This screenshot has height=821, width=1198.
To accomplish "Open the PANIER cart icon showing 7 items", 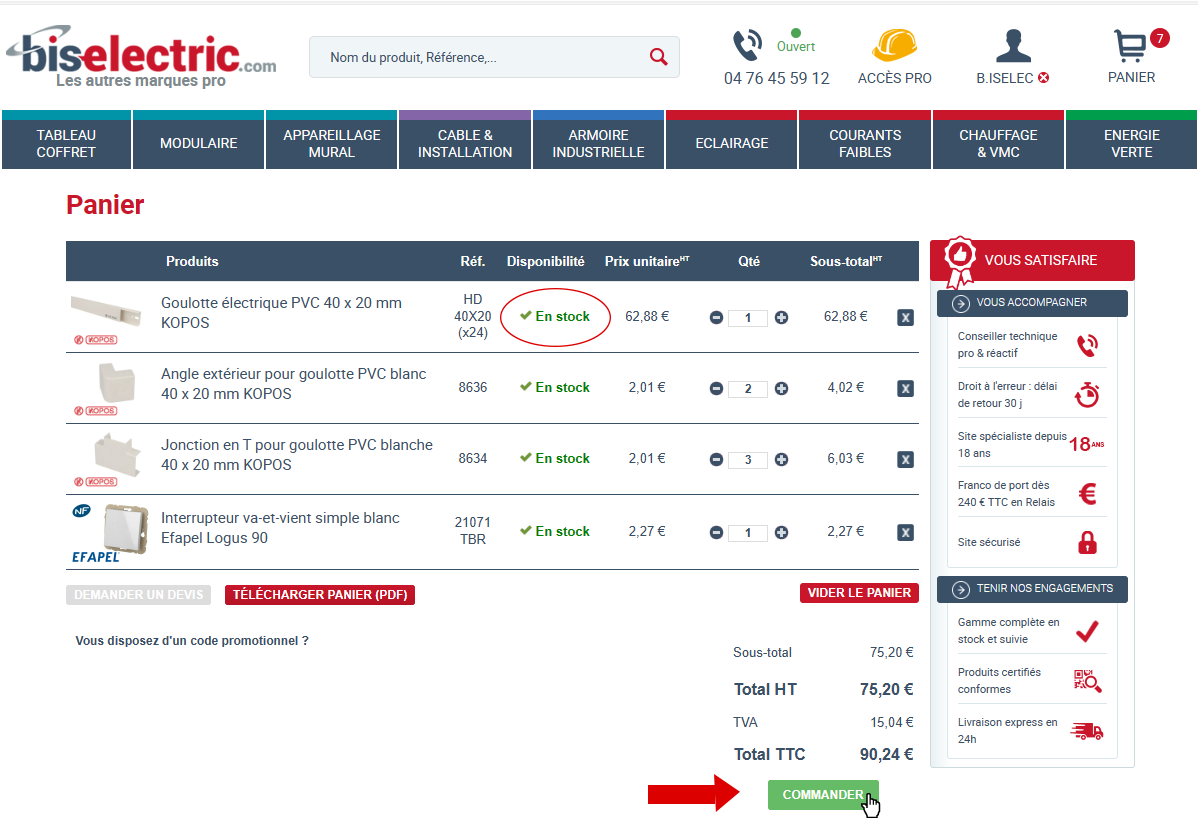I will pos(1130,45).
